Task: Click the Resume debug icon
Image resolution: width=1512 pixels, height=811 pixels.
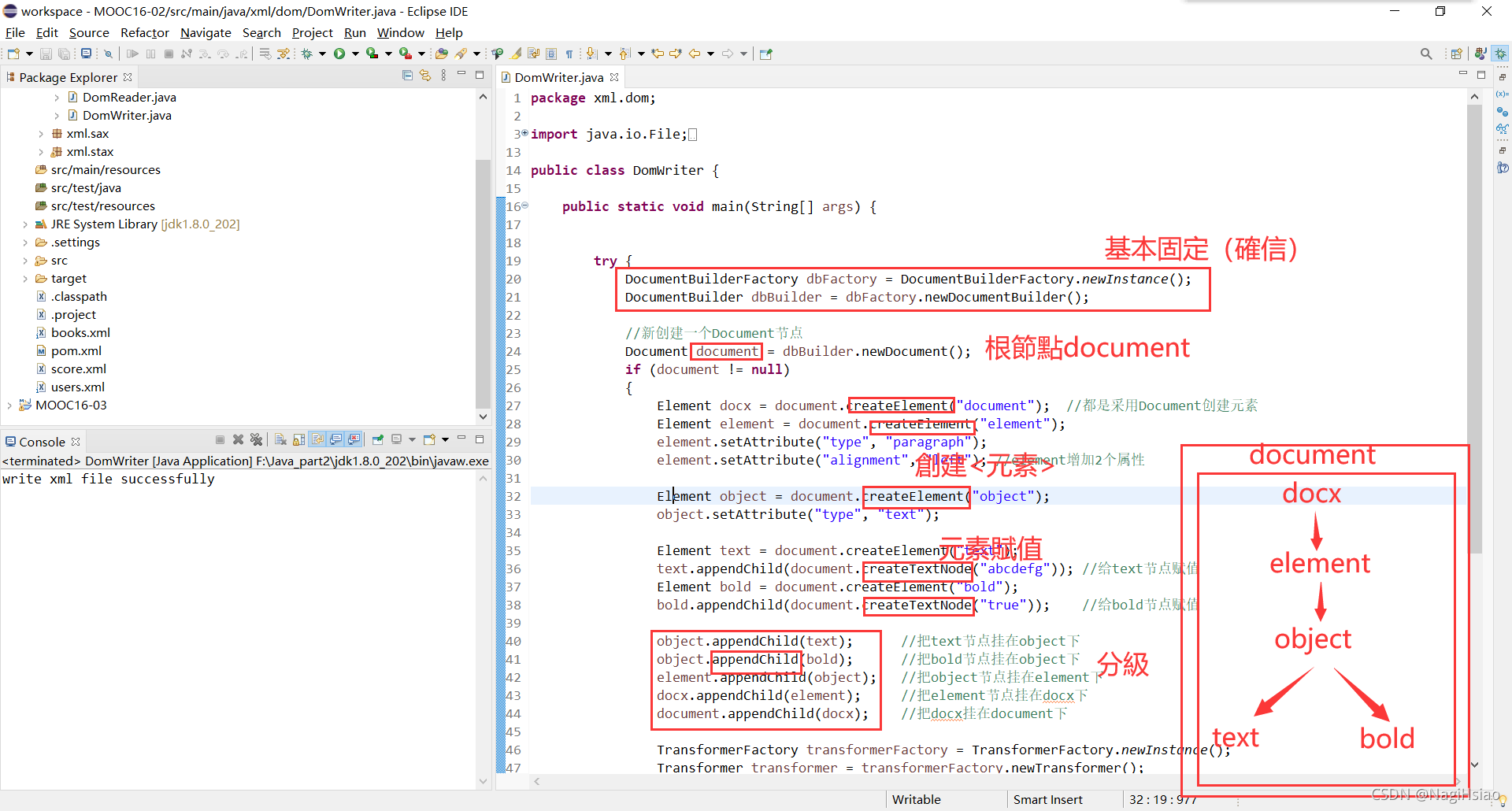Action: [132, 54]
